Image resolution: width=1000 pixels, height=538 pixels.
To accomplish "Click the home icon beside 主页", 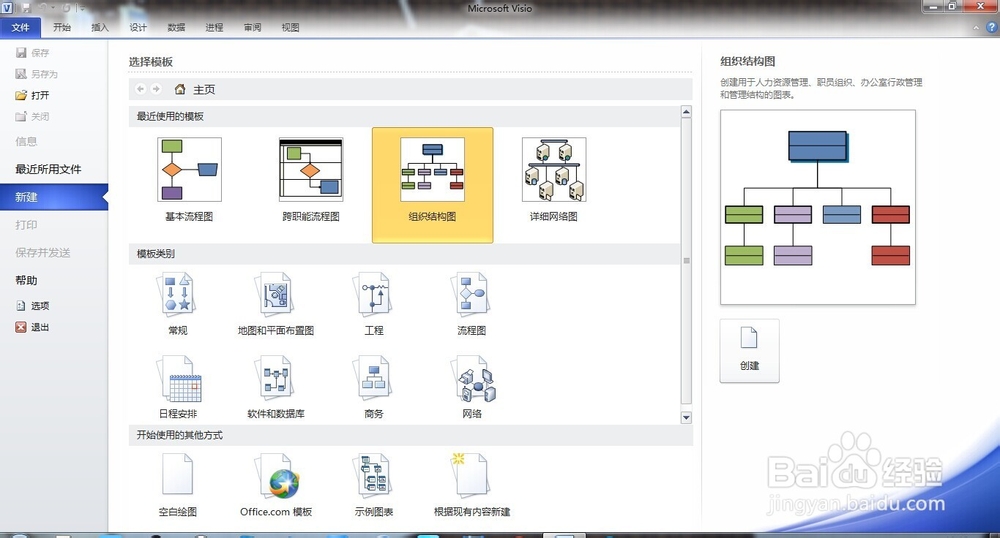I will click(180, 89).
